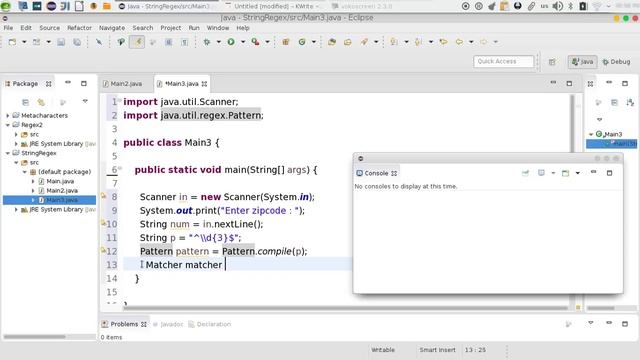The width and height of the screenshot is (640, 360).
Task: Collapse the Regex2 project
Action: pyautogui.click(x=8, y=125)
